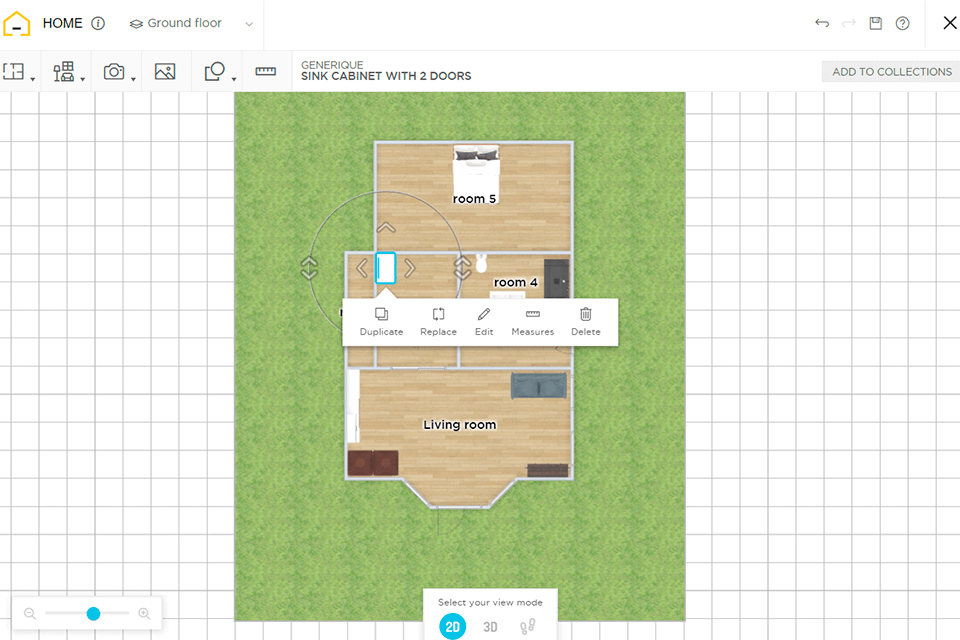960x640 pixels.
Task: Delete the selected sink cabinet
Action: coord(586,322)
